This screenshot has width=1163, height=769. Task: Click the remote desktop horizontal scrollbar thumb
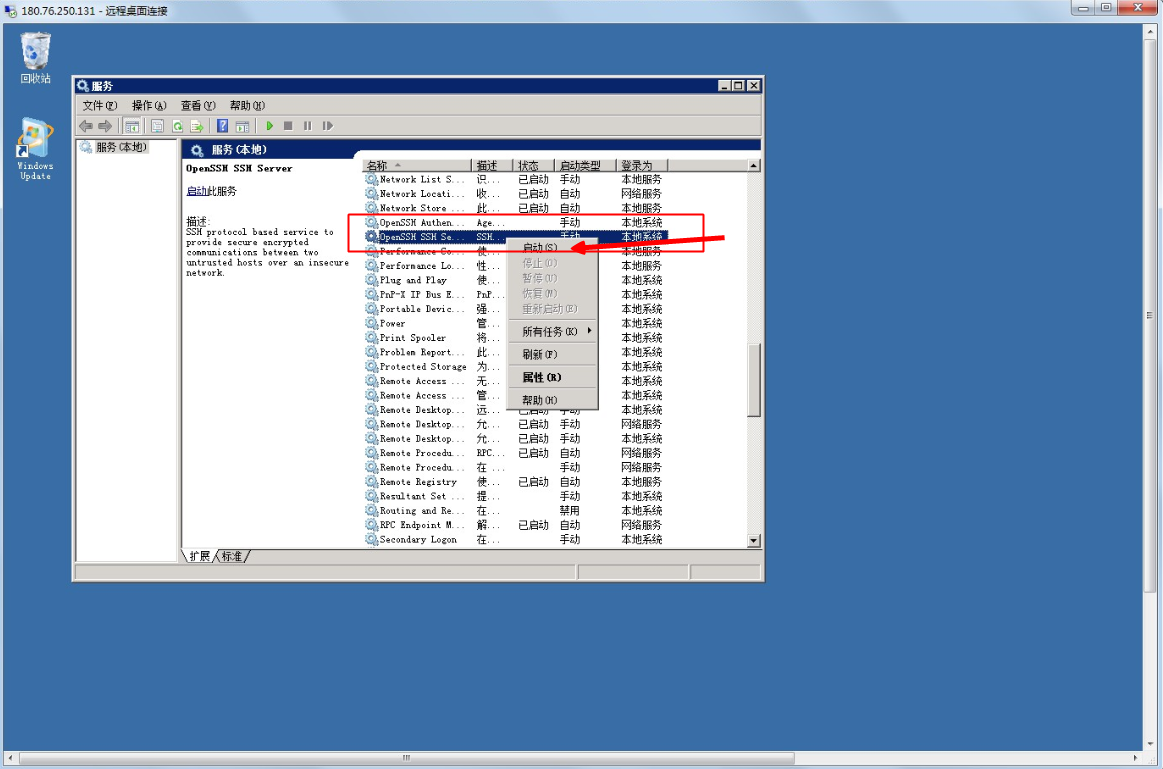click(406, 758)
